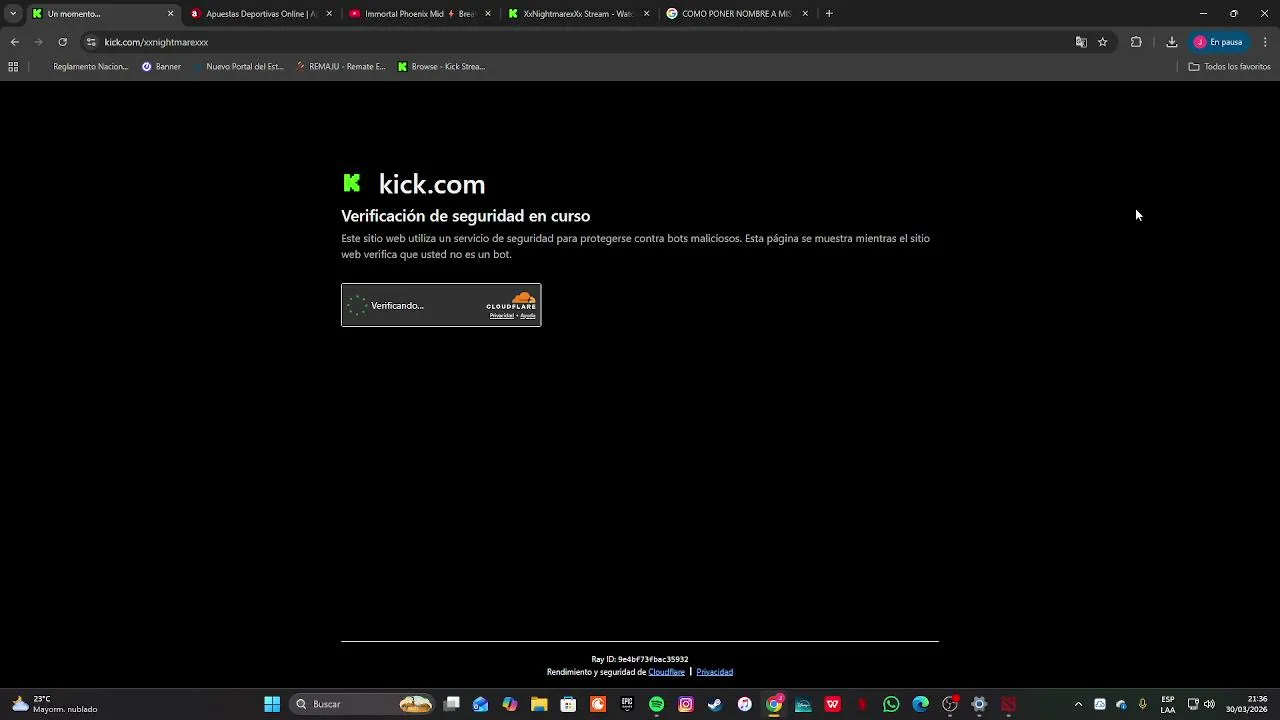Open the Cloudflare link in the footer
Screen dimensions: 1280x720
(666, 672)
